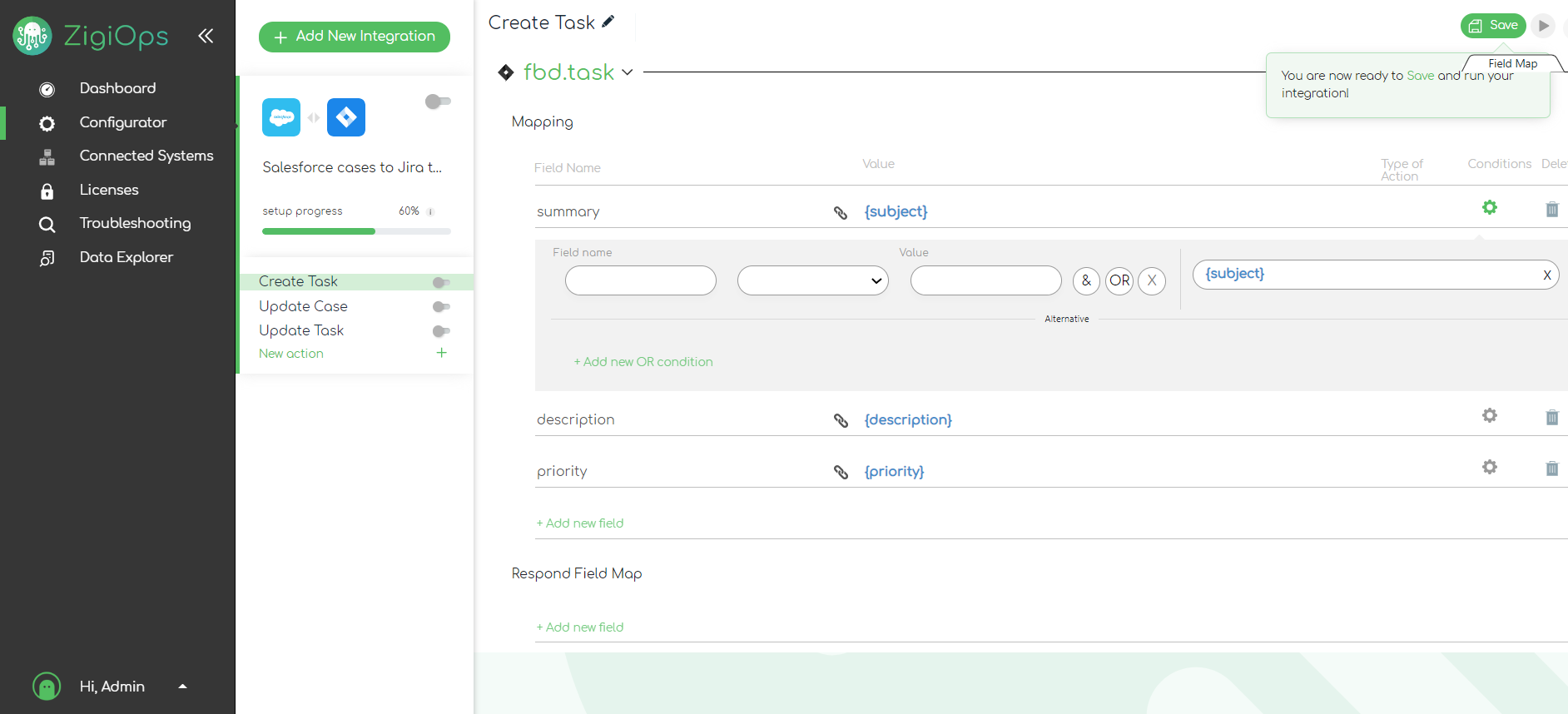Open Data Explorer page

pyautogui.click(x=127, y=257)
